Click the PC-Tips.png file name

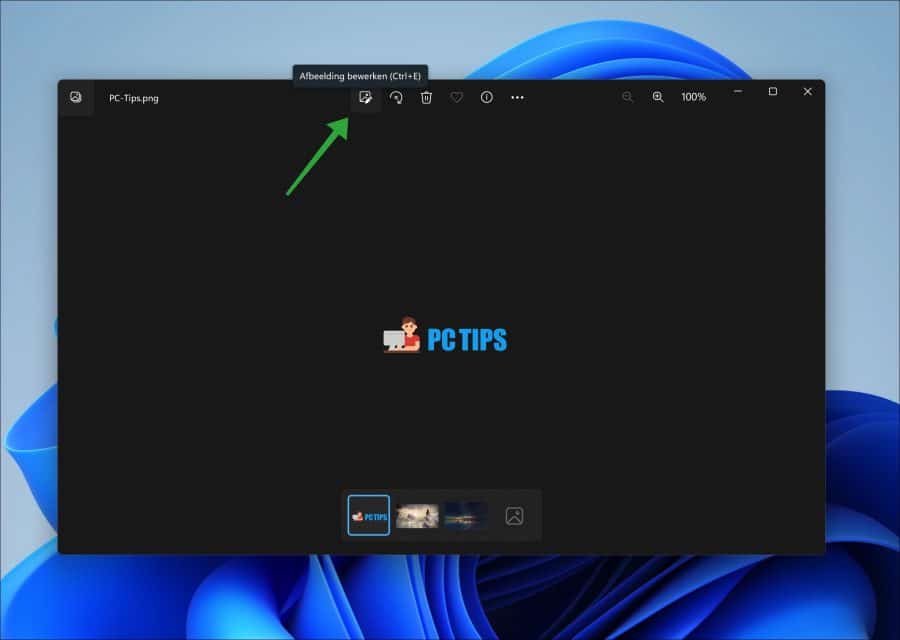[134, 98]
